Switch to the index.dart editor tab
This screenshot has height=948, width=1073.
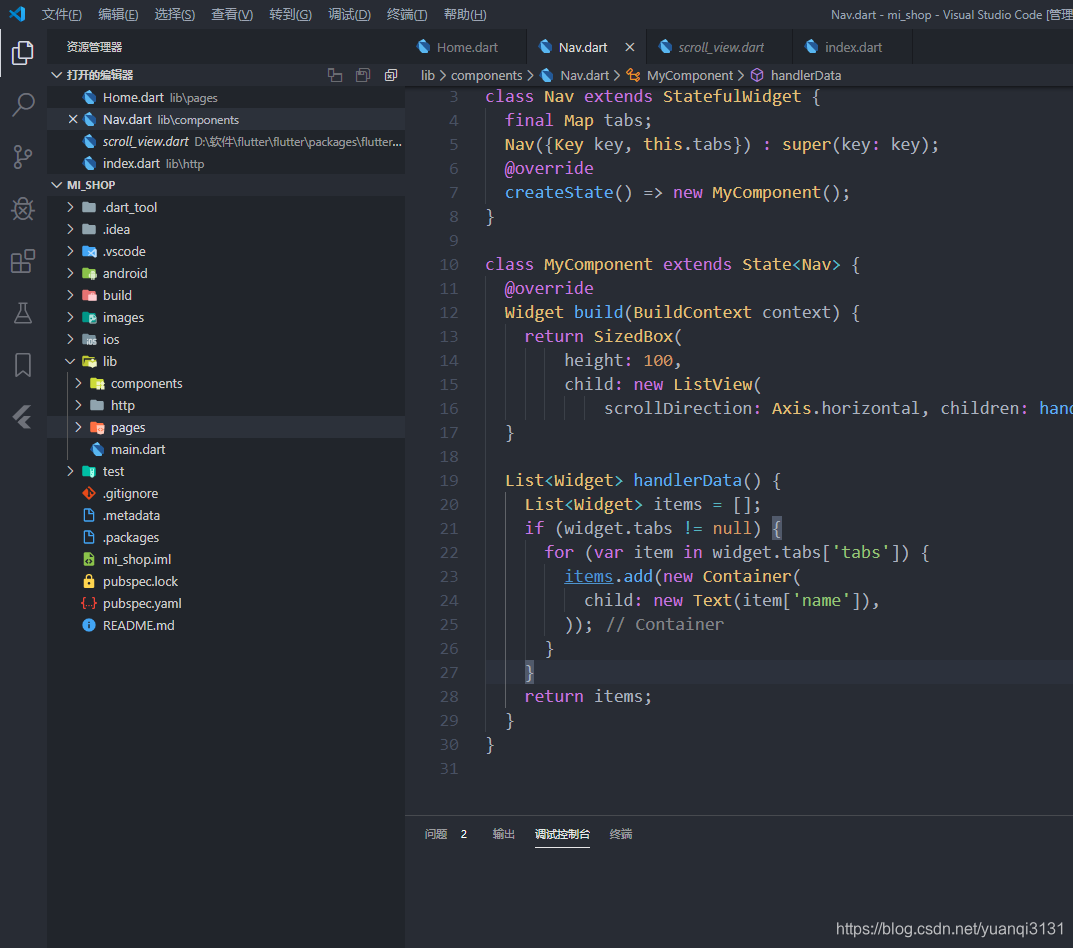853,47
